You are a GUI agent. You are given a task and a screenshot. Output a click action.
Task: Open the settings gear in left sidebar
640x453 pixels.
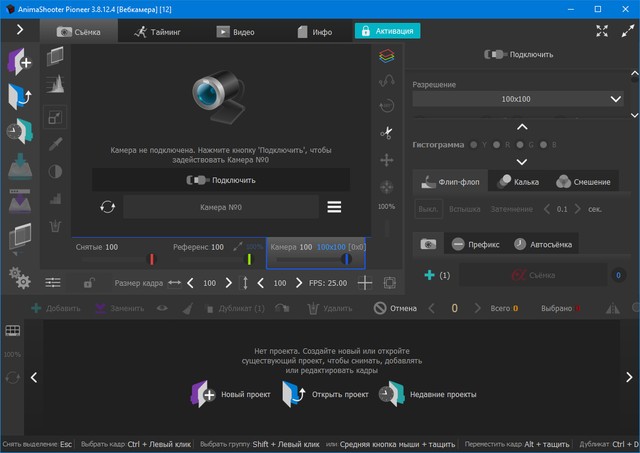coord(19,277)
